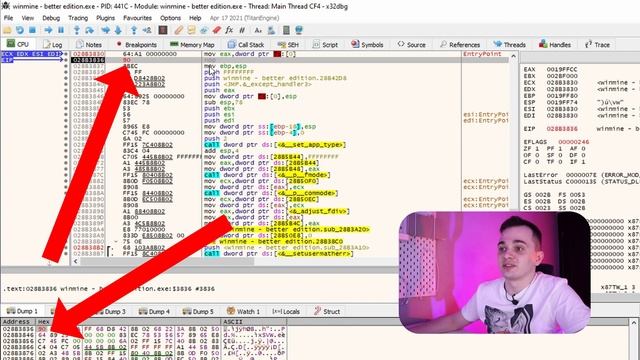
Task: Select the Dump 5 tab
Action: pos(198,311)
